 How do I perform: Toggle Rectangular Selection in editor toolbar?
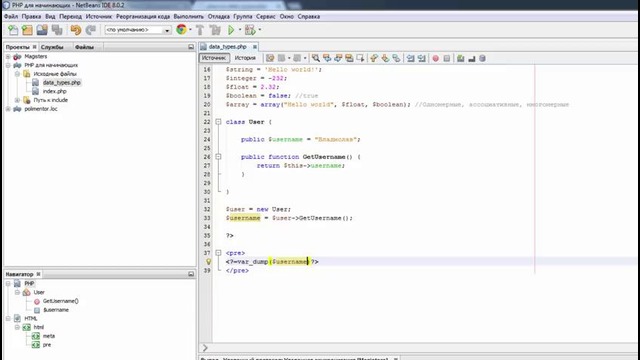[360, 58]
